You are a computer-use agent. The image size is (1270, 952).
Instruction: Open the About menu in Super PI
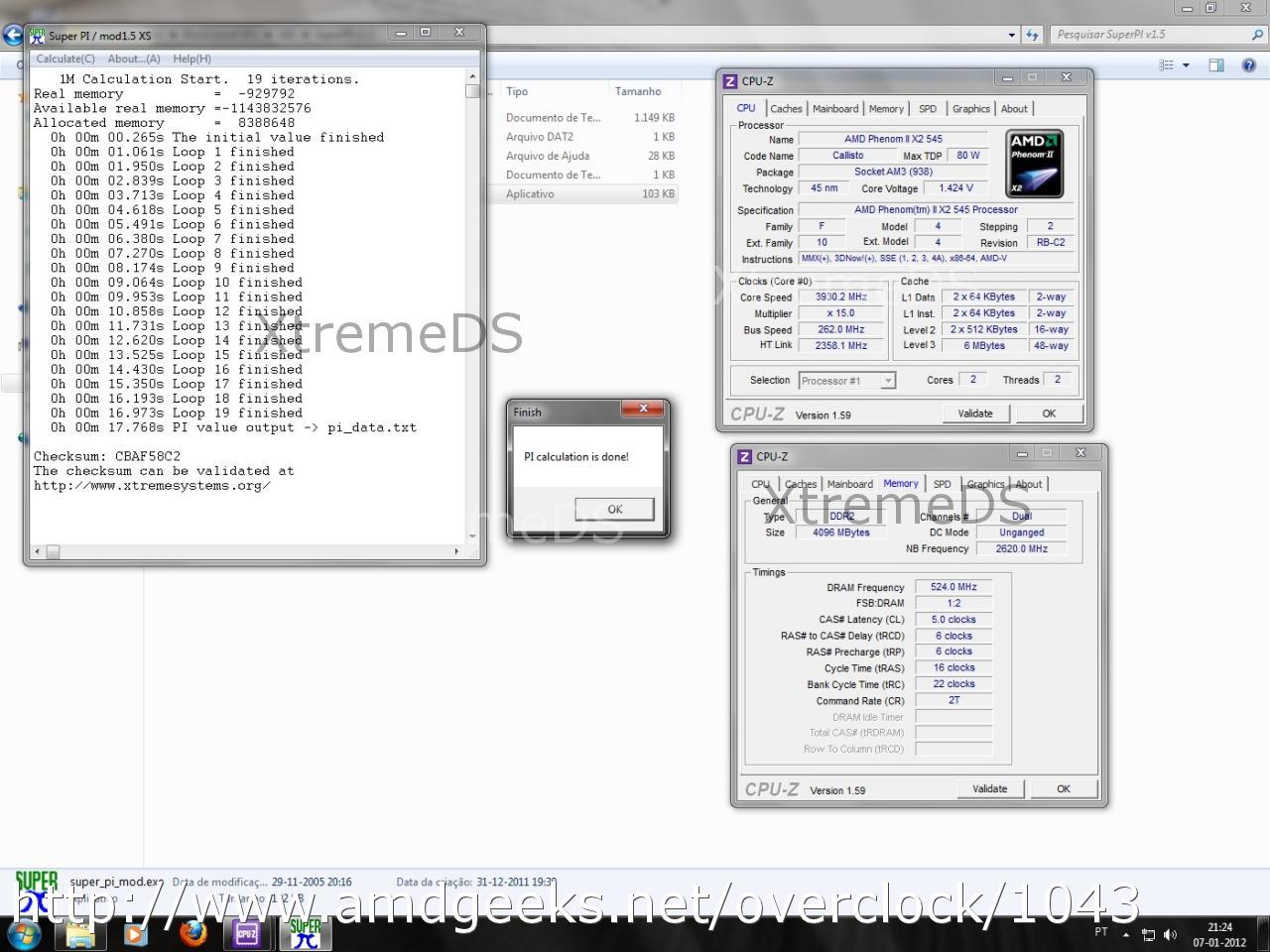tap(134, 59)
